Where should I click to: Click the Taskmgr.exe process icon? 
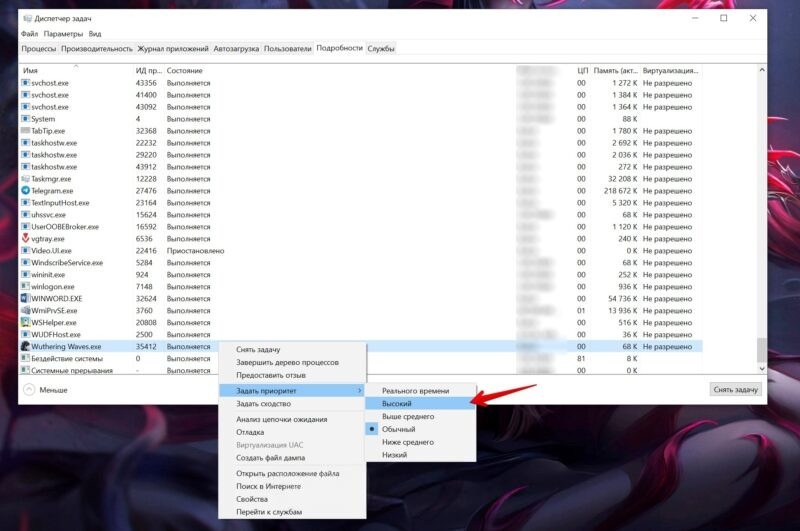(x=25, y=178)
